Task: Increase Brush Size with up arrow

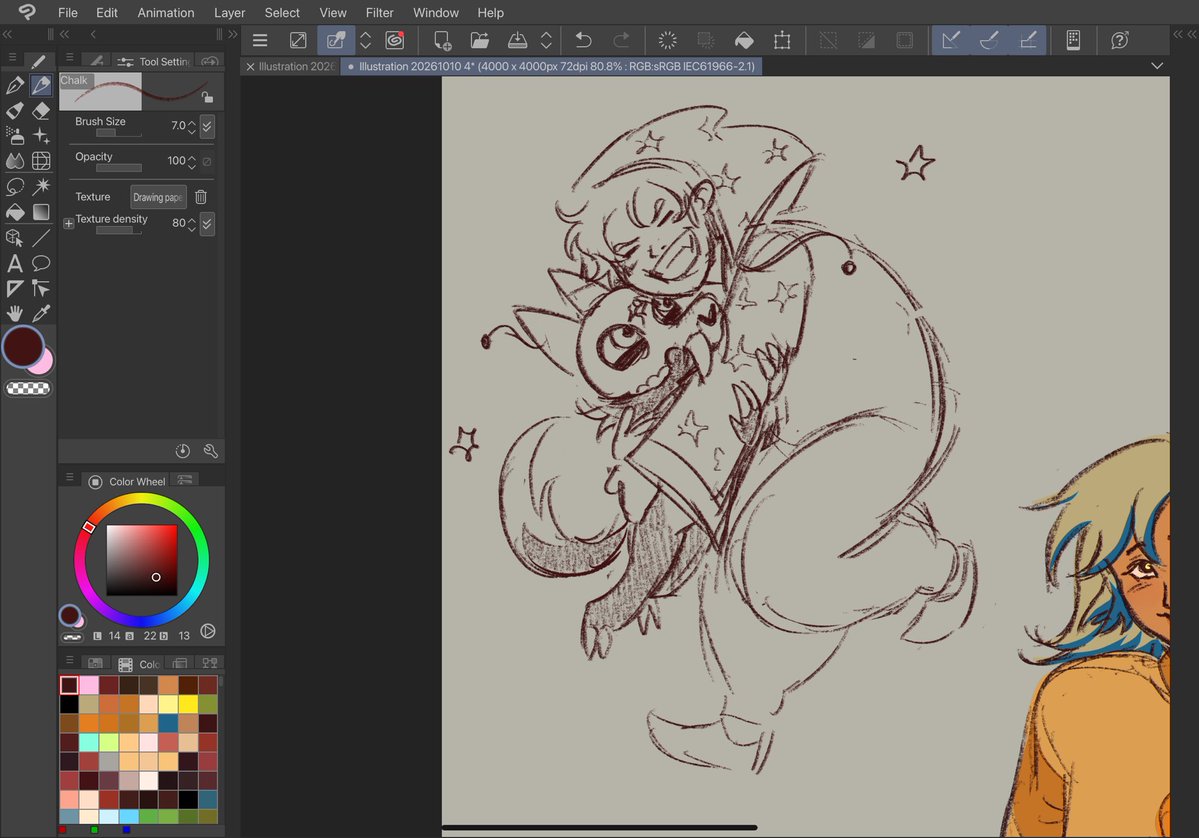Action: [192, 122]
